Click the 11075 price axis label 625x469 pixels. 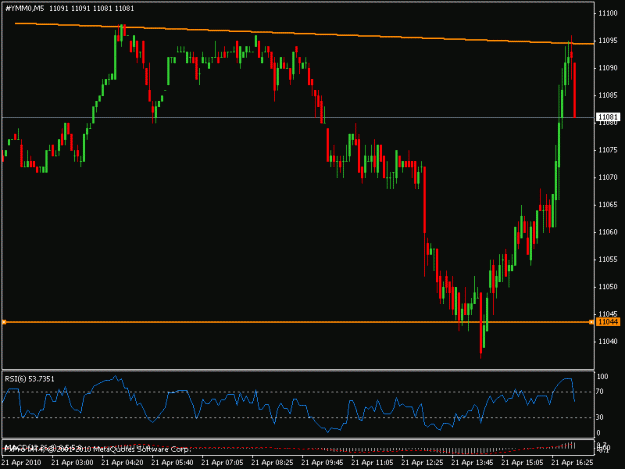pyautogui.click(x=608, y=150)
